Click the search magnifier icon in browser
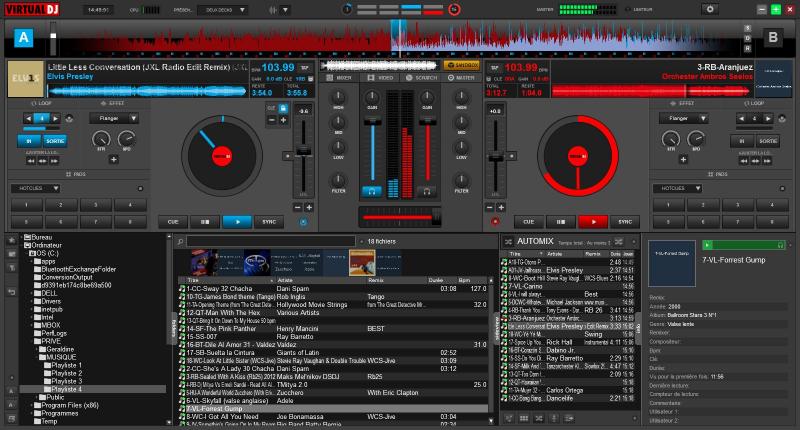 [x=180, y=242]
